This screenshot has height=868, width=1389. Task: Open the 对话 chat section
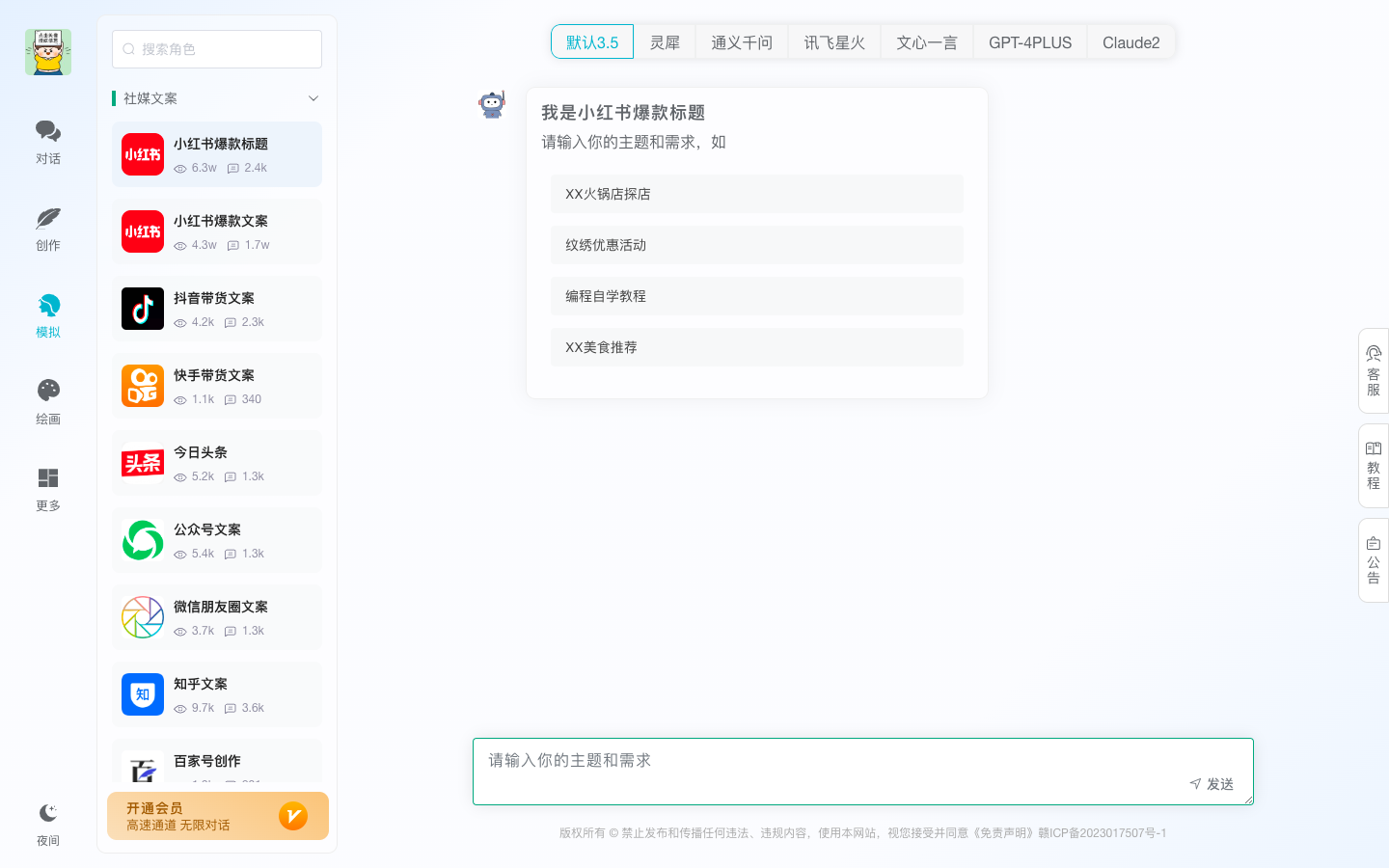click(x=48, y=142)
